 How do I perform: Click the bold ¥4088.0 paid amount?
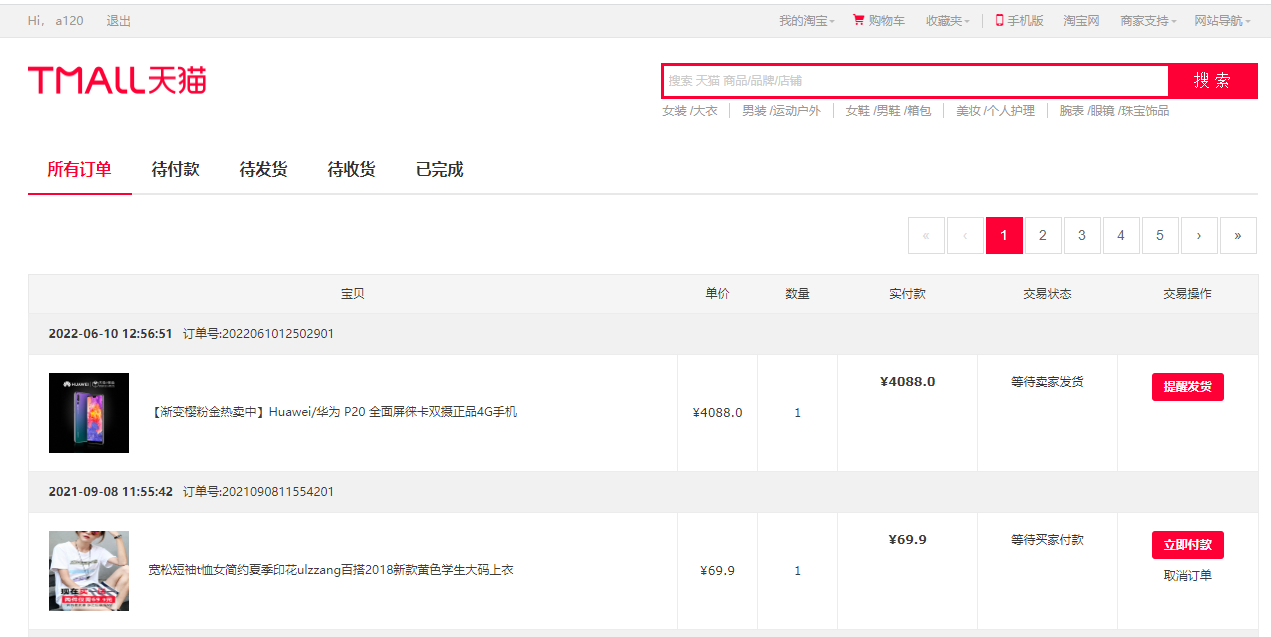907,382
